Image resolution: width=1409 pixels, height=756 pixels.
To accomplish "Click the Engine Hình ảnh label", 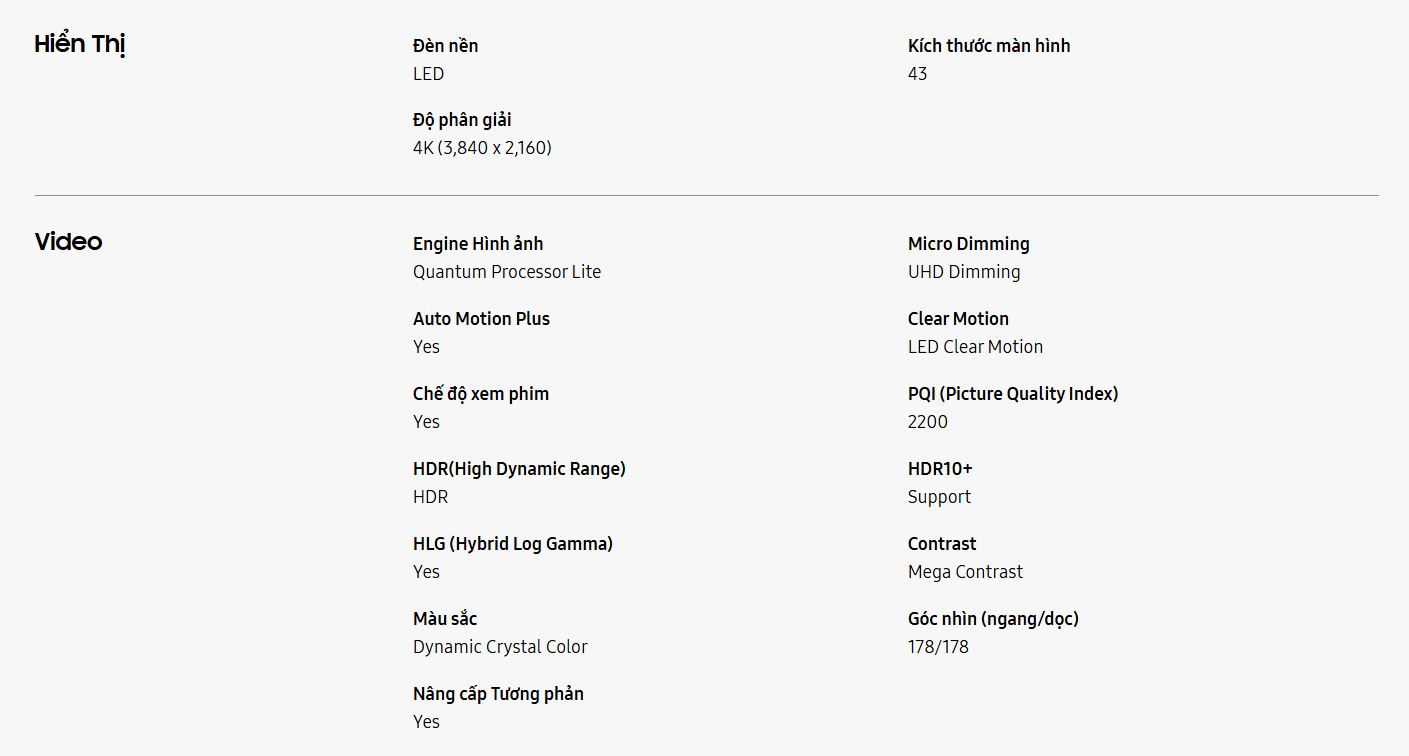I will point(478,244).
